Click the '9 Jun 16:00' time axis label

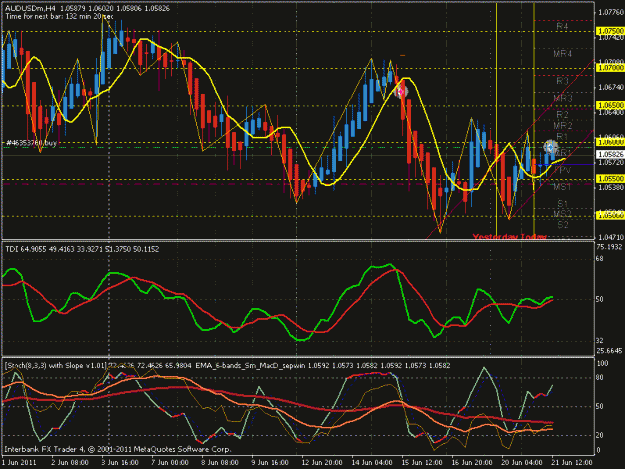point(270,463)
